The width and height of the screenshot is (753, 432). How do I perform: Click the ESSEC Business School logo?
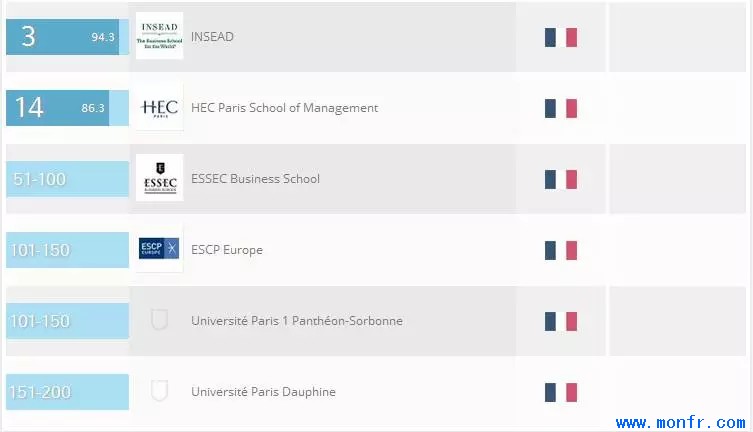pyautogui.click(x=159, y=178)
